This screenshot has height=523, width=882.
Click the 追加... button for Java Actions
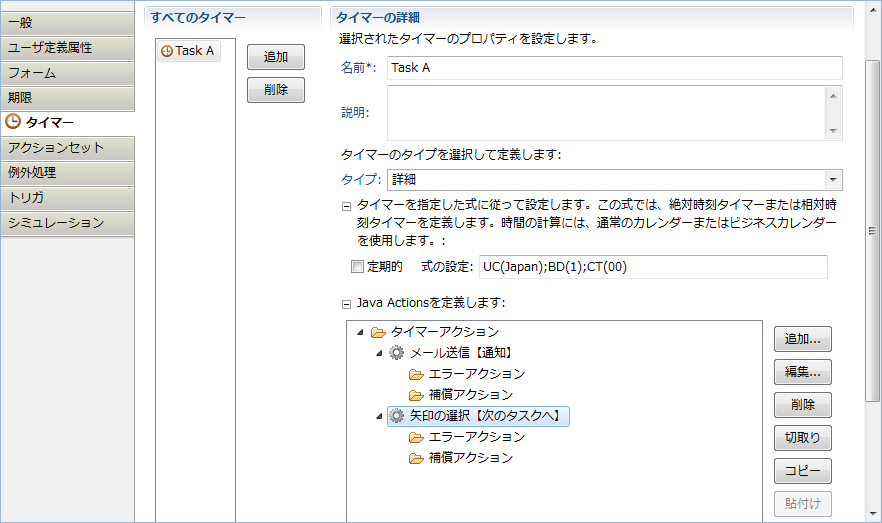[803, 339]
